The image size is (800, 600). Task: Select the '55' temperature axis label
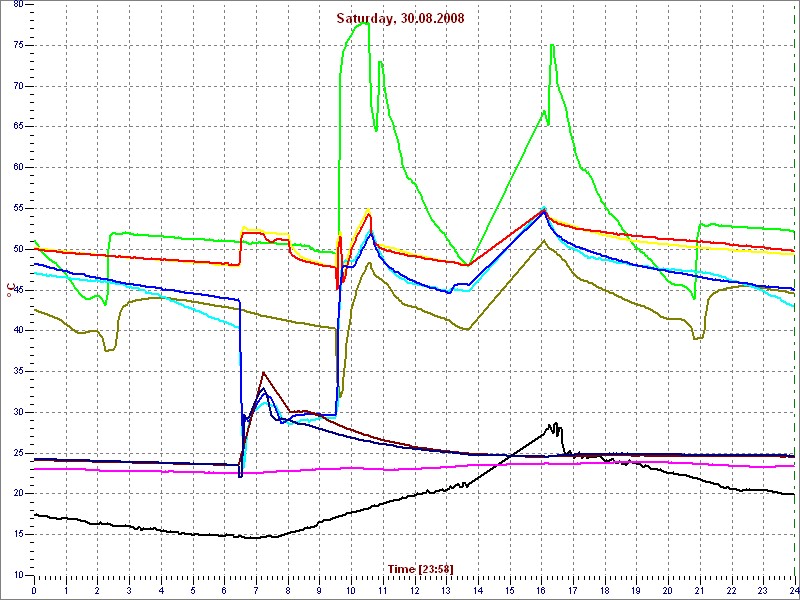pyautogui.click(x=16, y=208)
